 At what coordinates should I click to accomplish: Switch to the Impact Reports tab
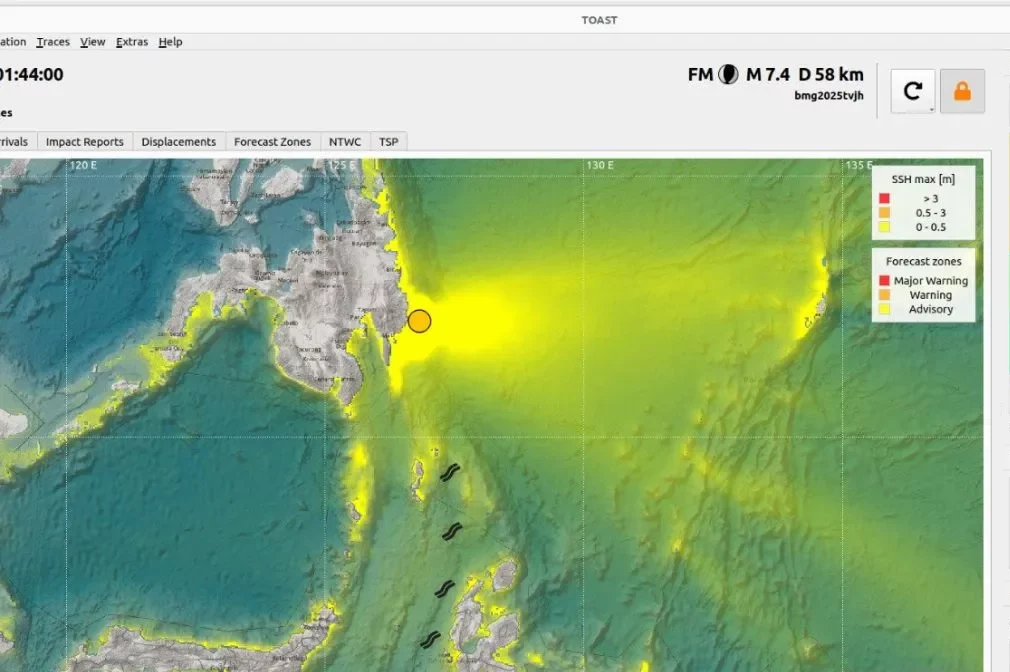click(x=85, y=142)
